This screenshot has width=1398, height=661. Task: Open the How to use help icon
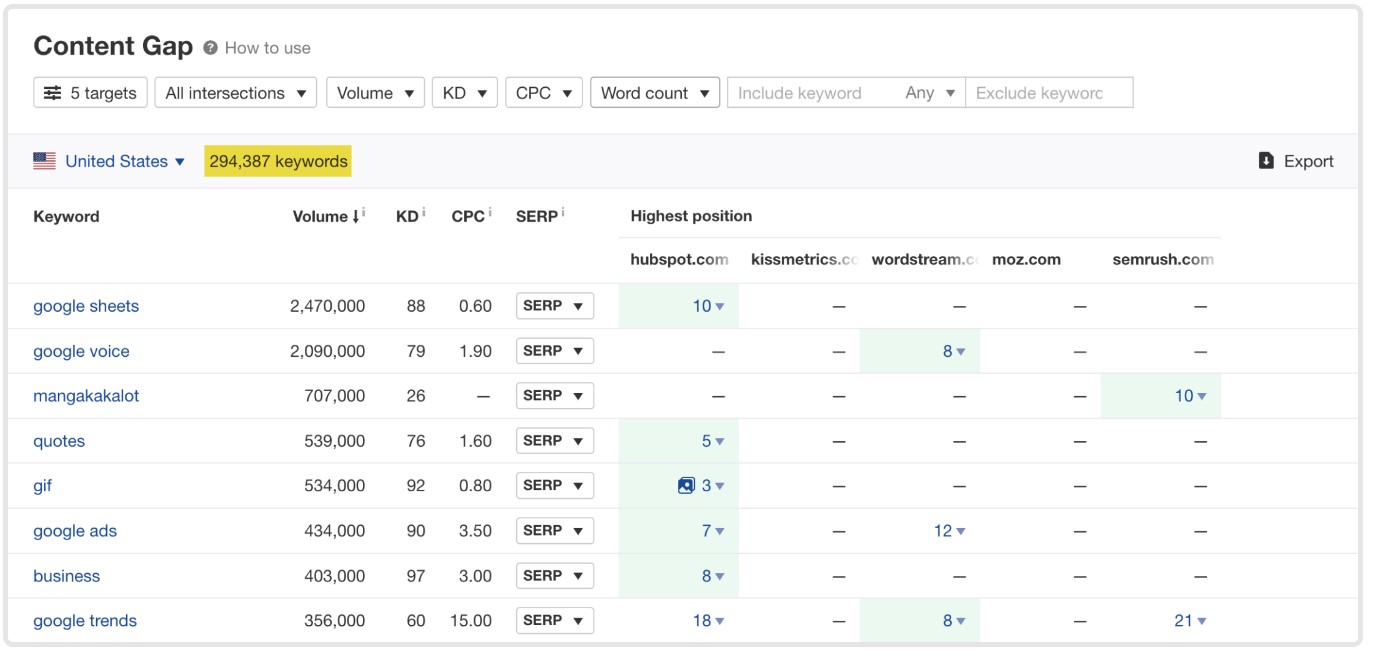click(210, 48)
